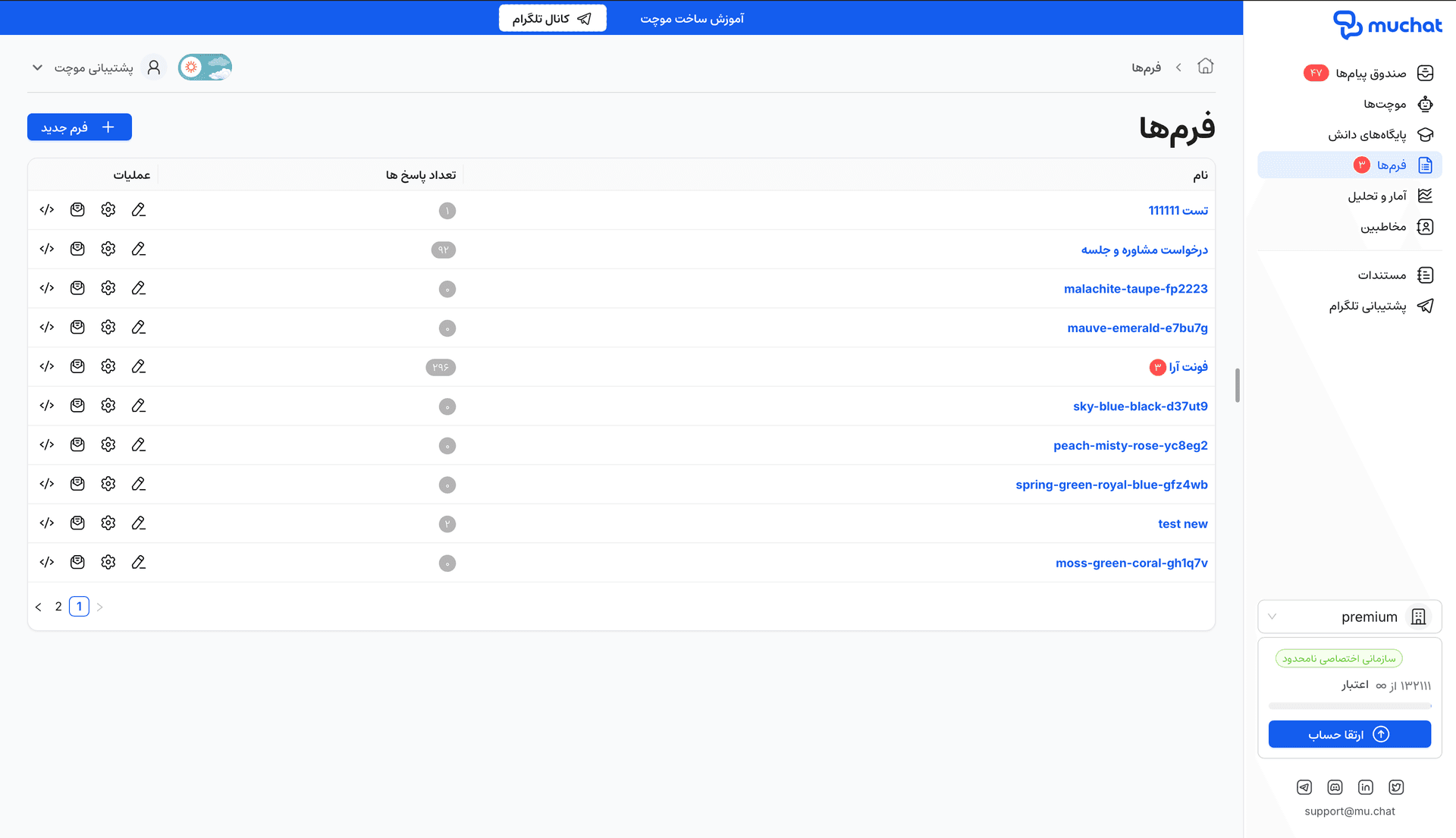View responses inbox for malachite-taupe-fp2223
Screen dimensions: 1456x838
77,288
